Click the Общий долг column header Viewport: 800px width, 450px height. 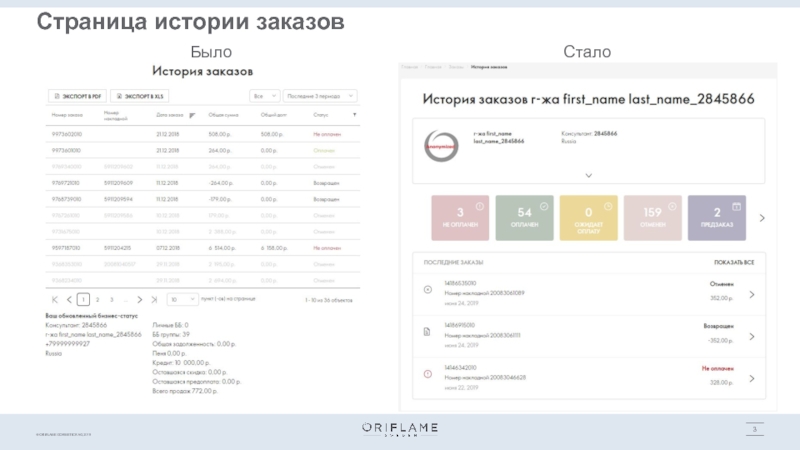coord(274,115)
